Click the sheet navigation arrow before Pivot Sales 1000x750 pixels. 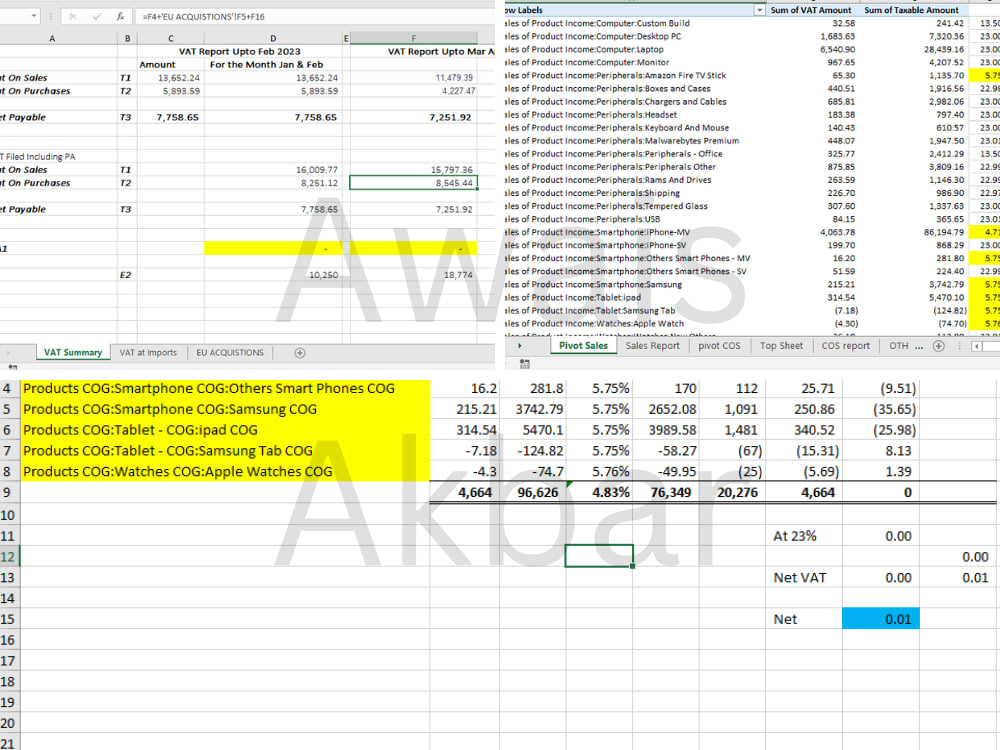pos(519,347)
